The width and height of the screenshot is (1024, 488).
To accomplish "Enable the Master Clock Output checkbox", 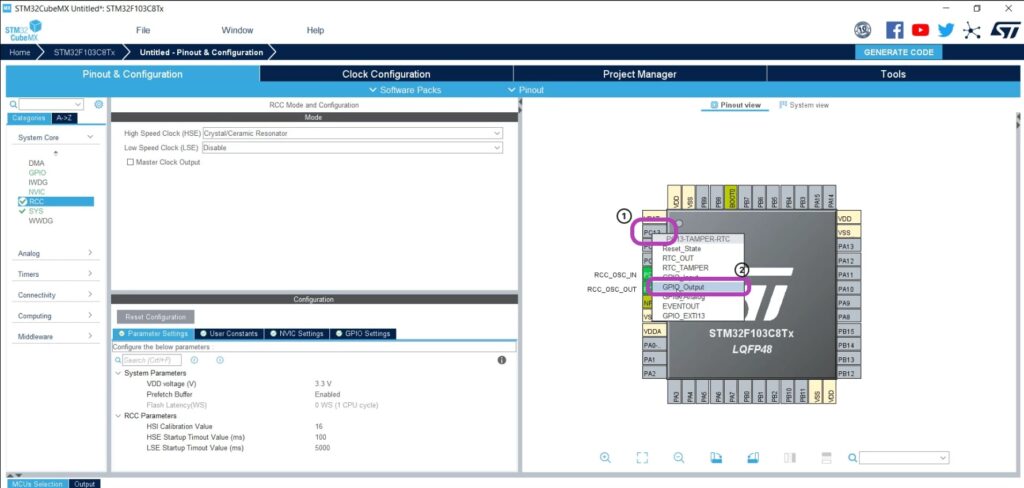I will (x=130, y=162).
